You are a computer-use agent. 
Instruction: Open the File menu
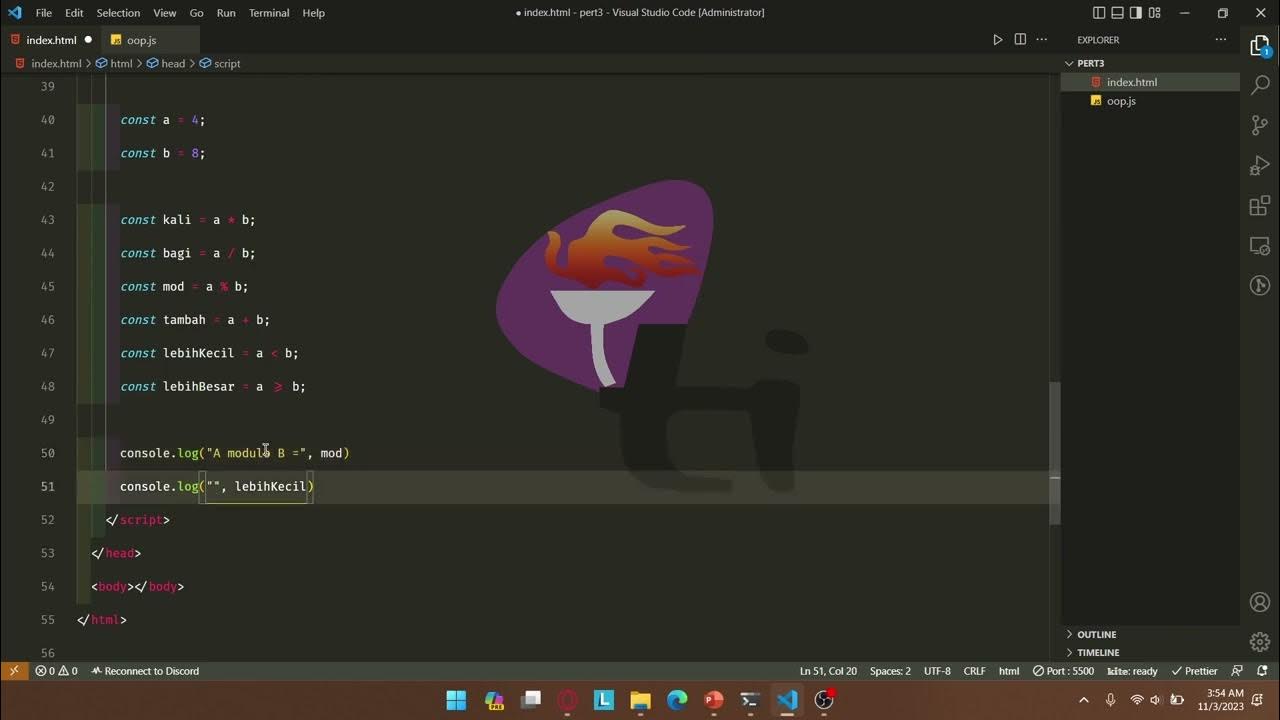pyautogui.click(x=44, y=13)
